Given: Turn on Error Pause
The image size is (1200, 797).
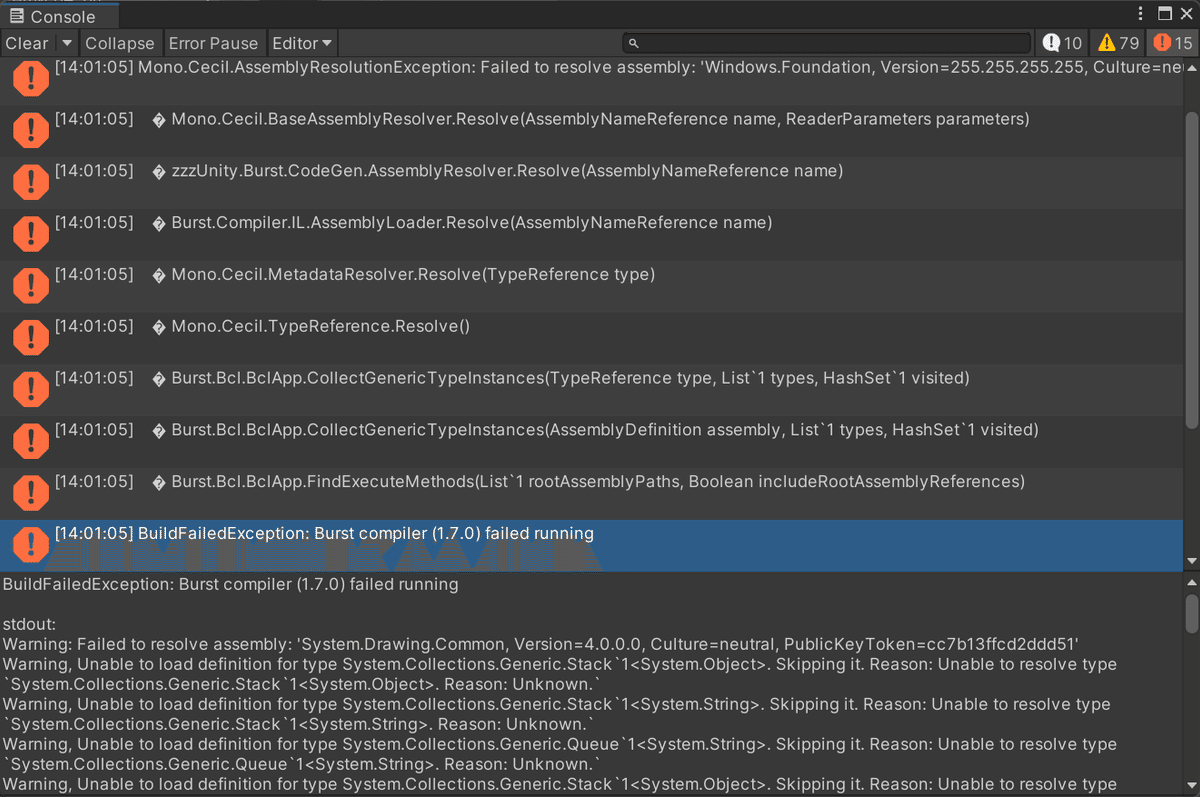Looking at the screenshot, I should coord(213,43).
